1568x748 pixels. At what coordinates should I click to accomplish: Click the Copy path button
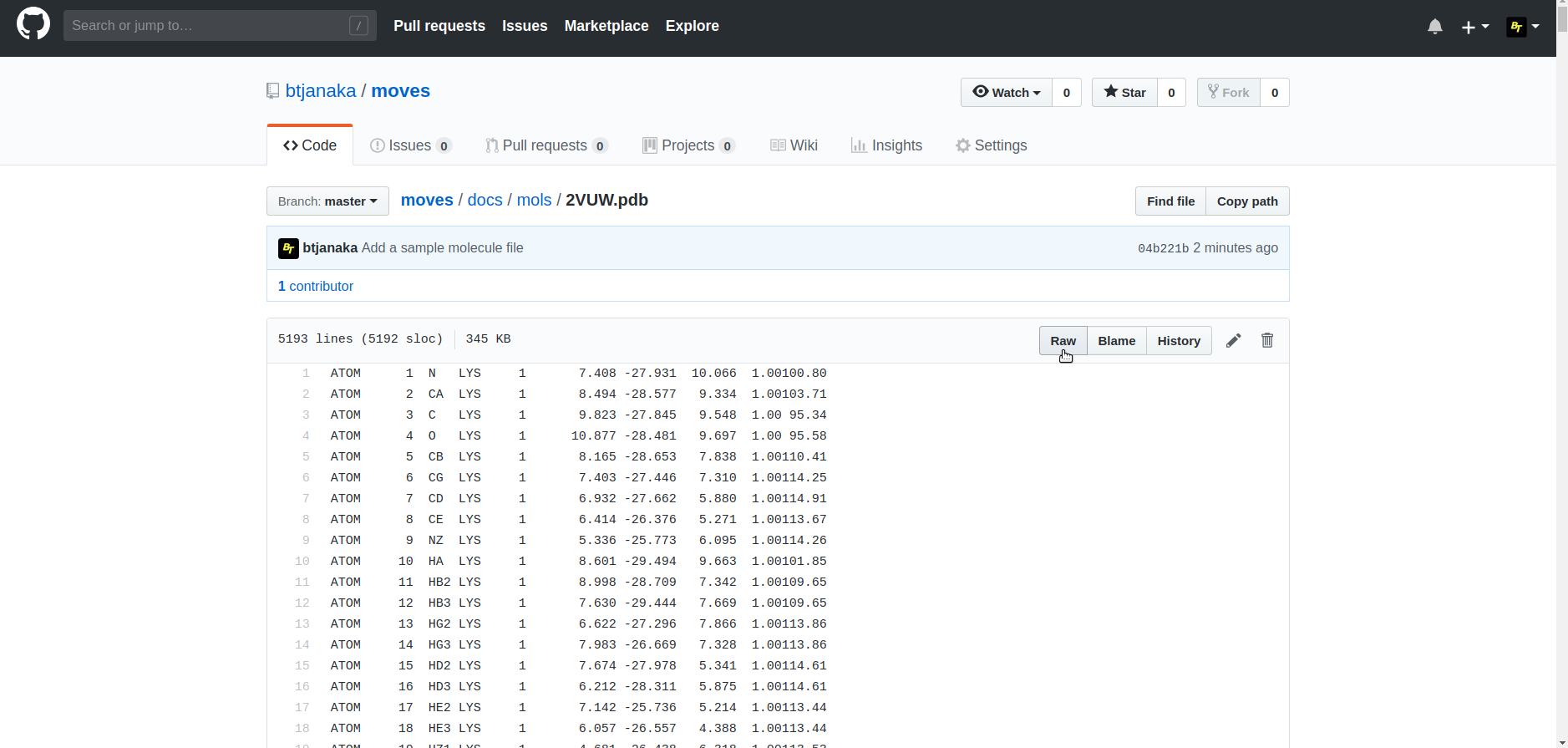tap(1247, 201)
